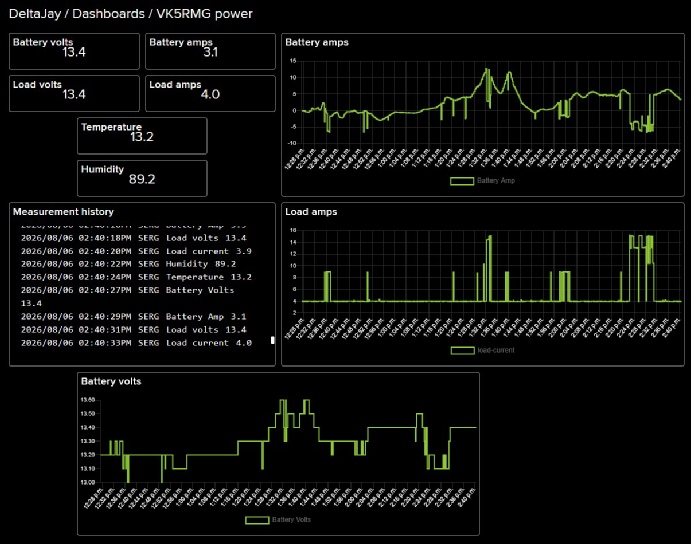This screenshot has height=544, width=691.
Task: Go to Dashboards in the breadcrumb
Action: click(x=108, y=14)
